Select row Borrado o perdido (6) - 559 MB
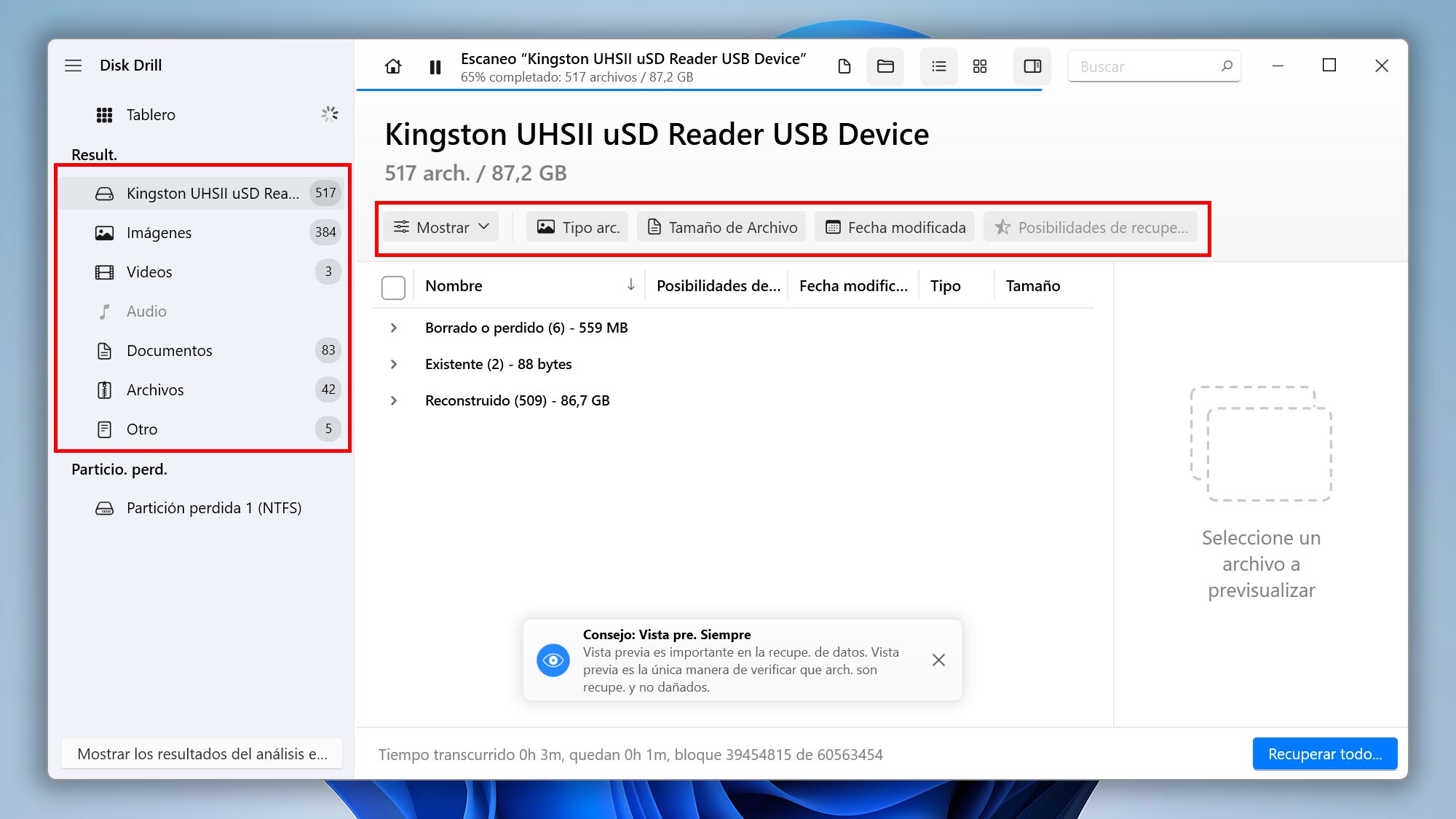Image resolution: width=1456 pixels, height=819 pixels. 733,328
